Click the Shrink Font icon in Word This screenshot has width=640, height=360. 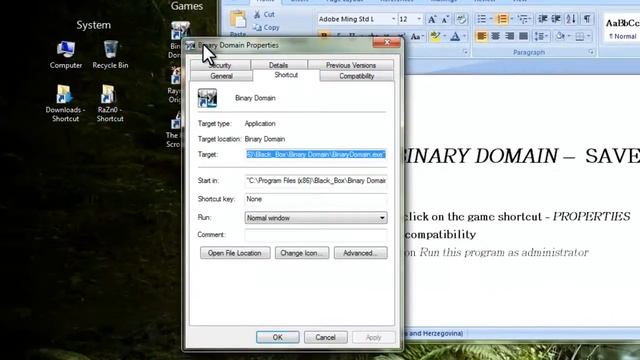tap(445, 19)
